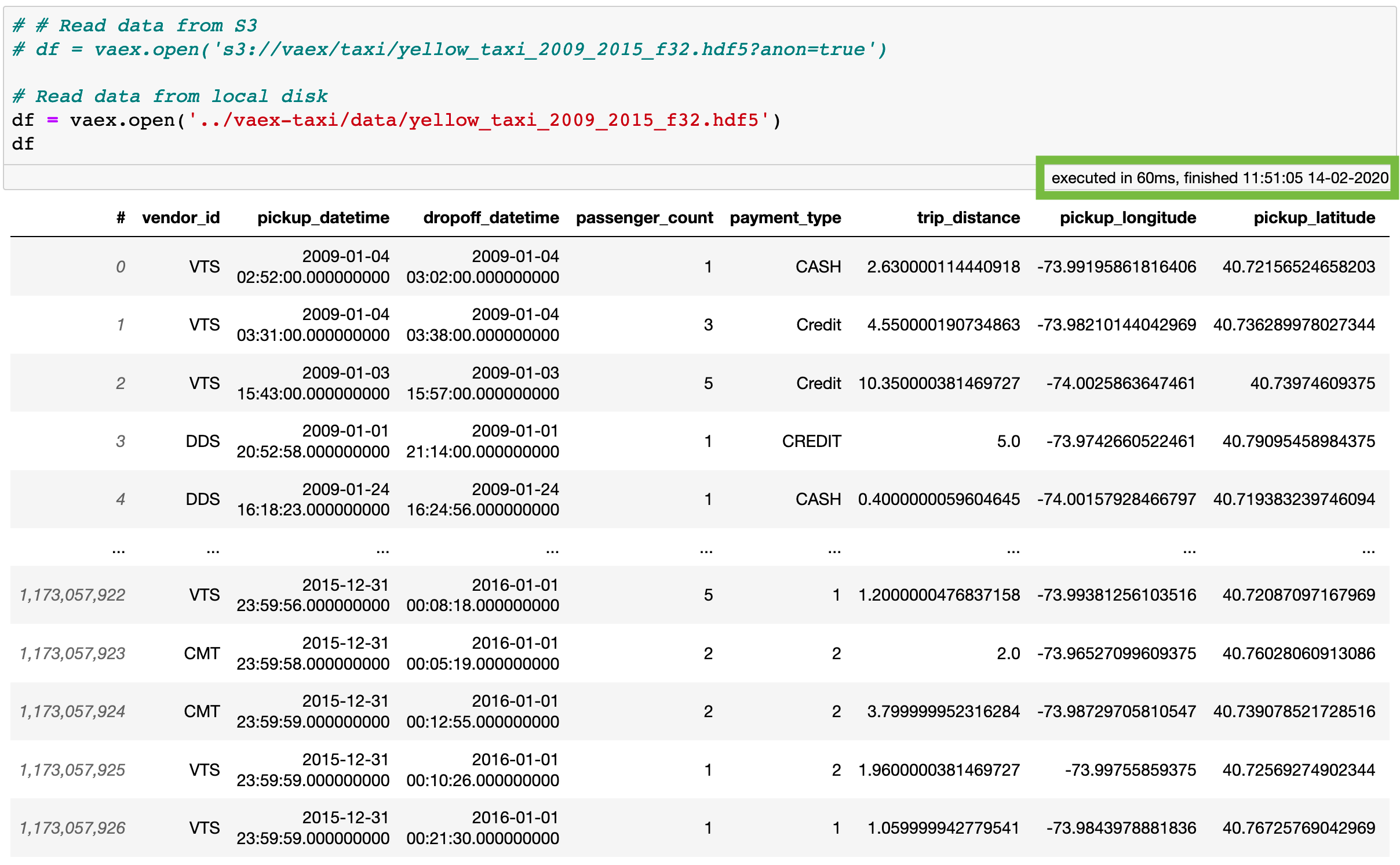1400x865 pixels.
Task: Click the vaex.open local disk code line
Action: [x=396, y=121]
